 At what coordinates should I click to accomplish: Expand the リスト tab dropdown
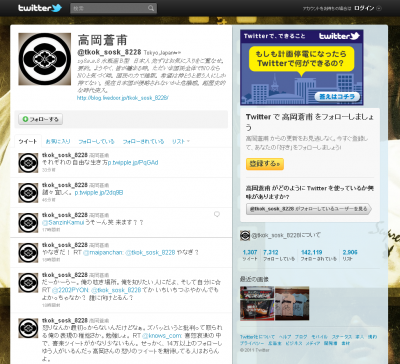[x=181, y=141]
